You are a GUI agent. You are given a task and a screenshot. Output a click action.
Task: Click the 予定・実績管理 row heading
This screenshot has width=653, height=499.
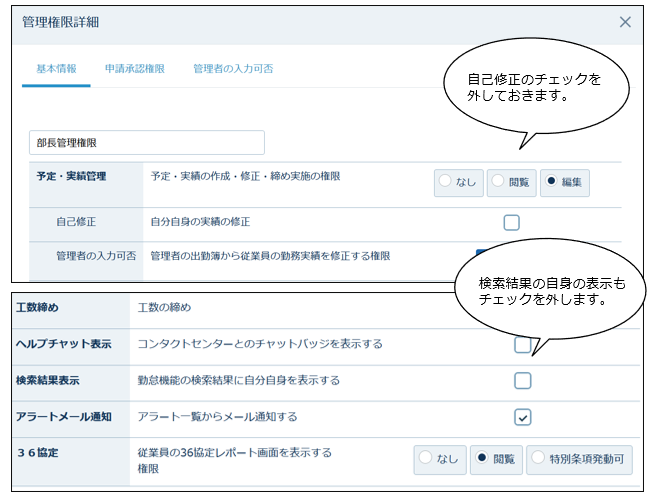[71, 176]
